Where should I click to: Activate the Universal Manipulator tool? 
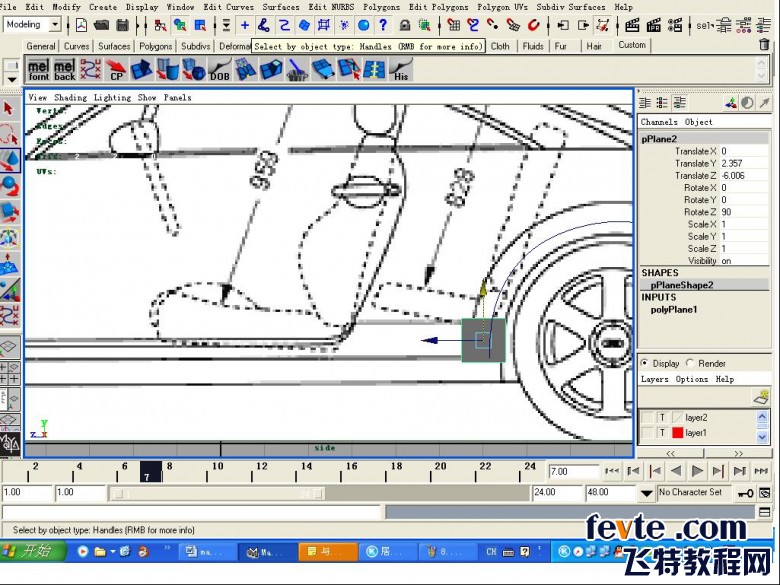9,239
